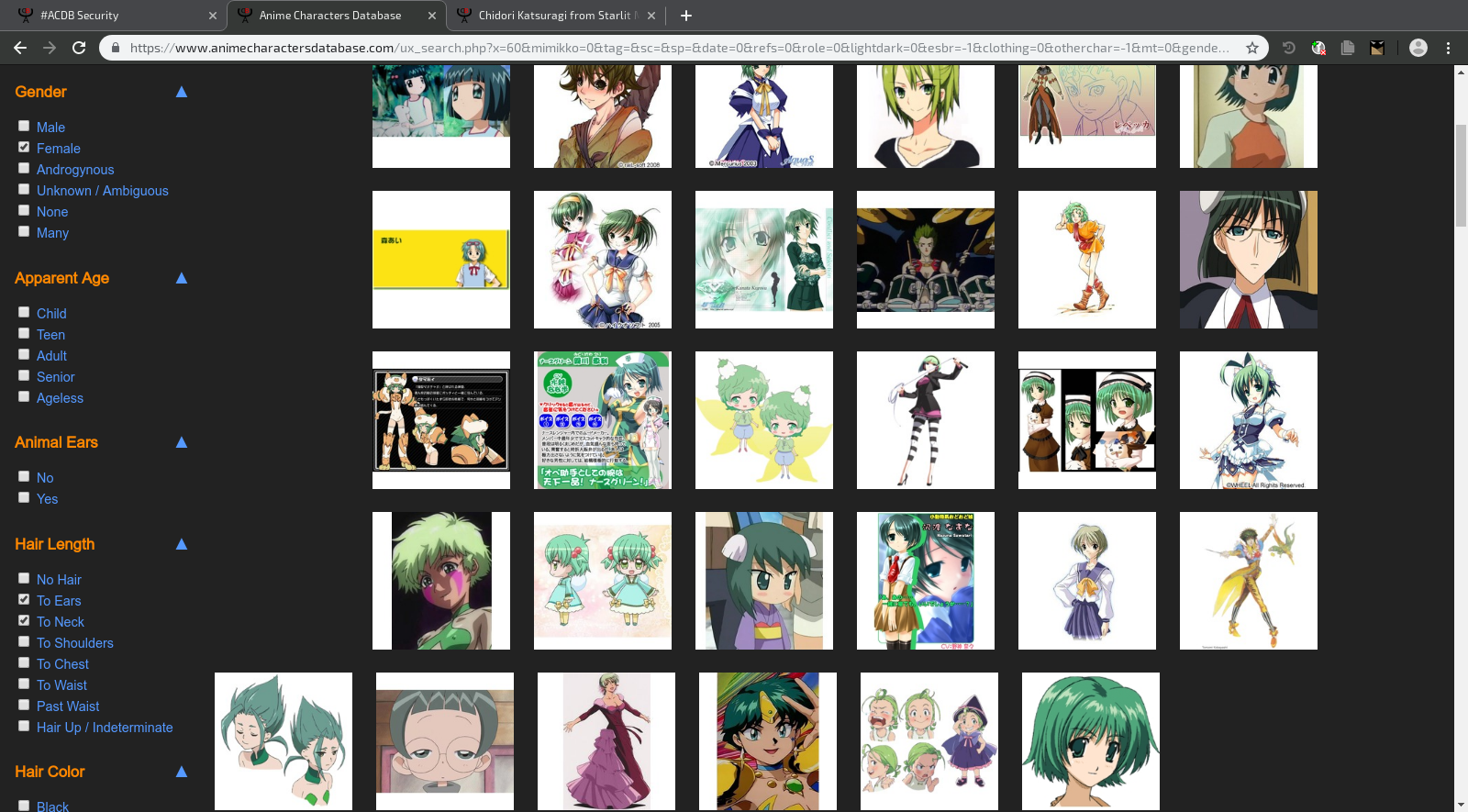Open the user profile avatar icon
1468x812 pixels.
click(x=1418, y=48)
